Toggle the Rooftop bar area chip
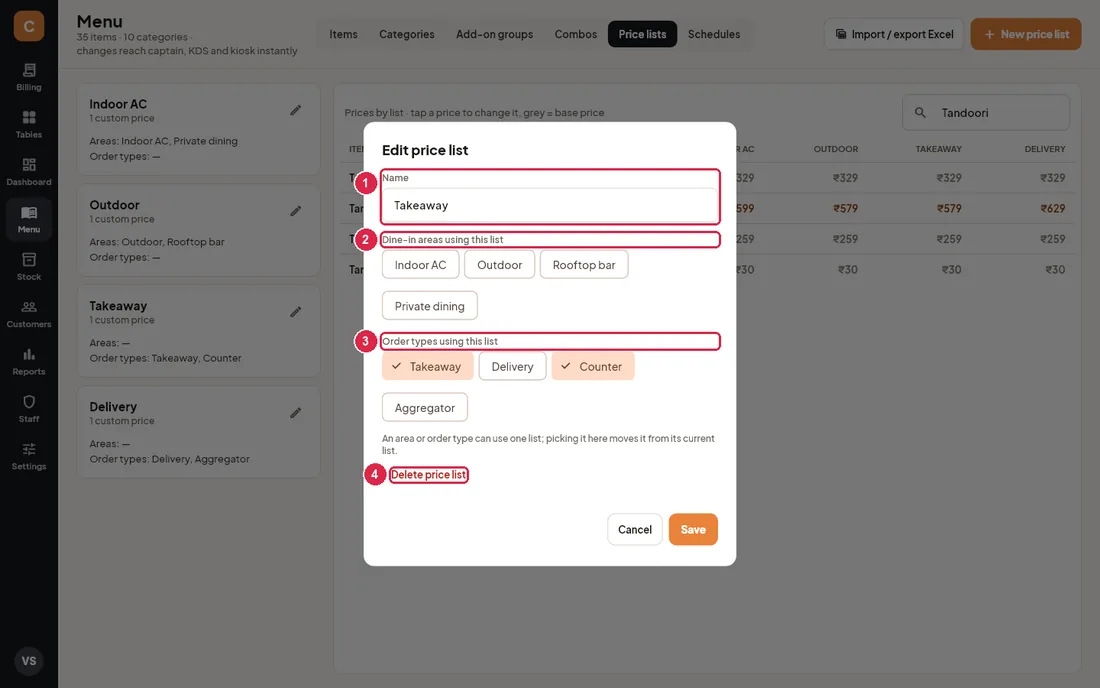Viewport: 1100px width, 688px height. coord(584,264)
